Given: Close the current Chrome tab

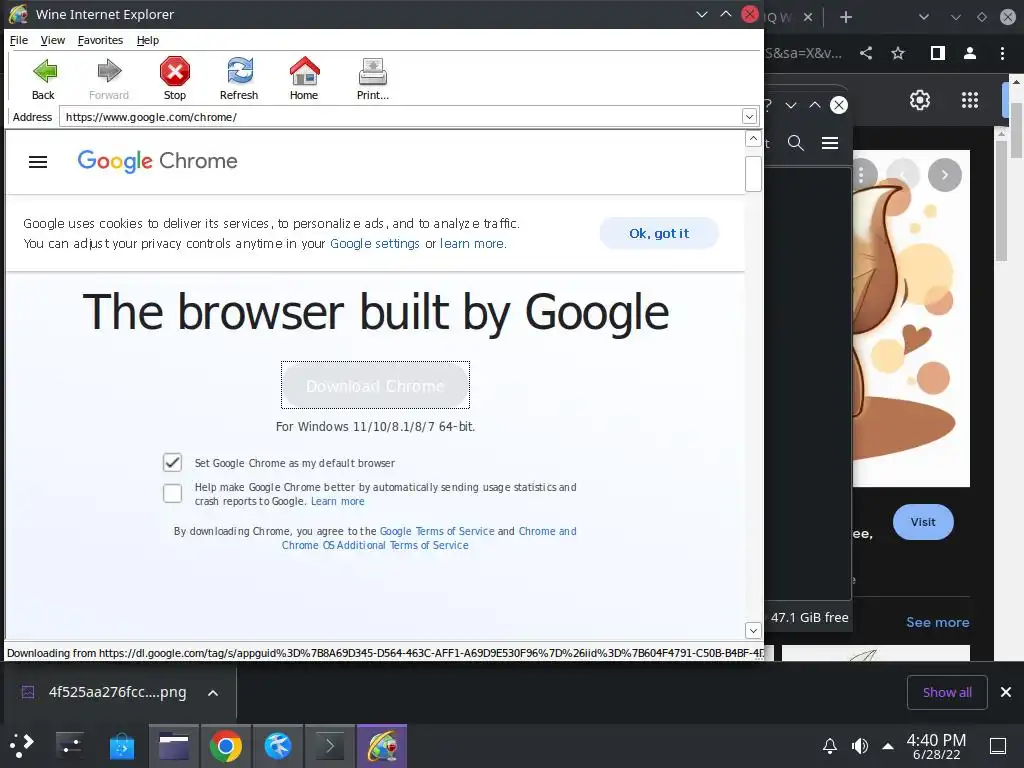Looking at the screenshot, I should (x=808, y=17).
